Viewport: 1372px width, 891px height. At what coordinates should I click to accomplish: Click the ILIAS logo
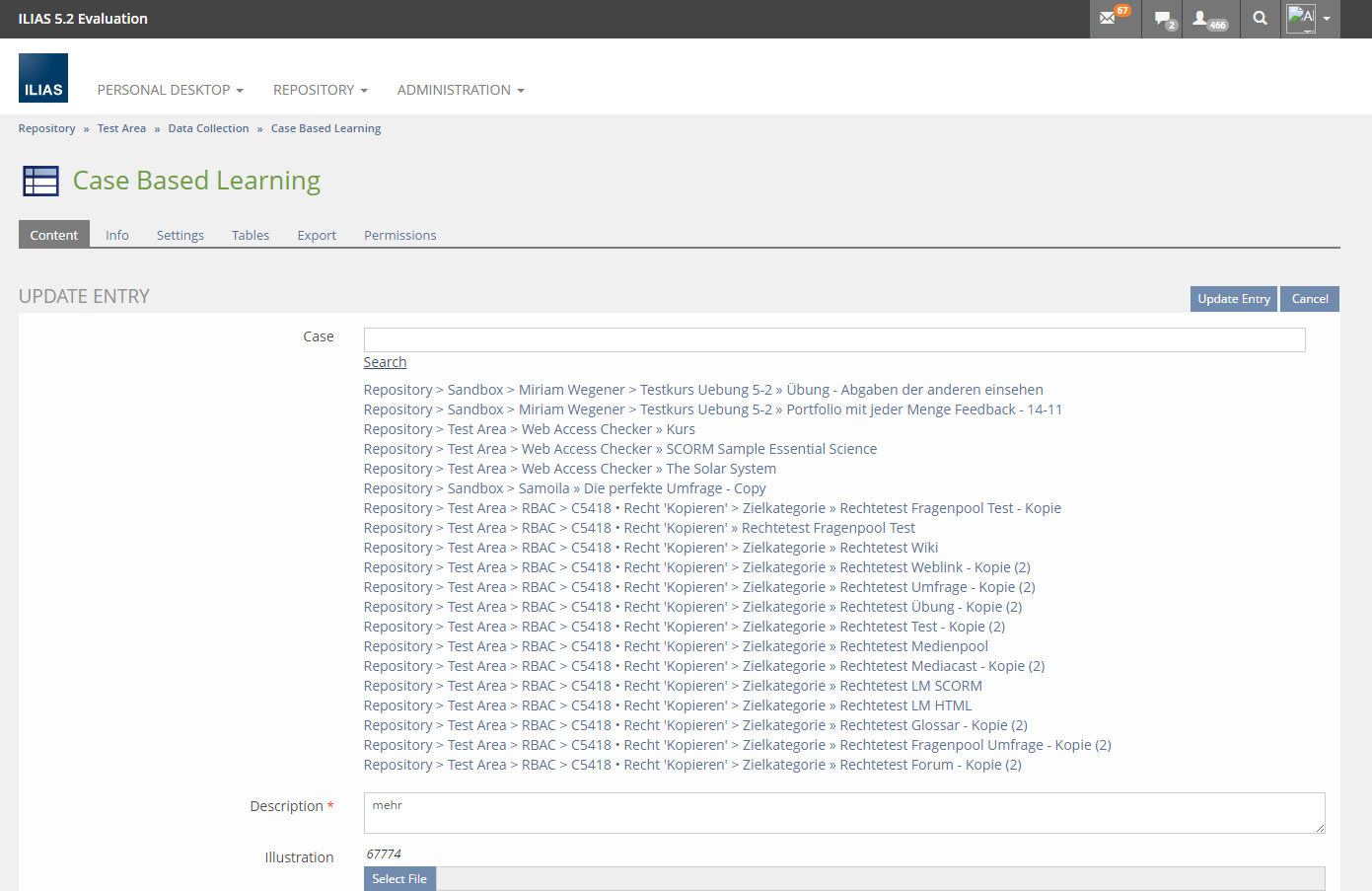(43, 78)
